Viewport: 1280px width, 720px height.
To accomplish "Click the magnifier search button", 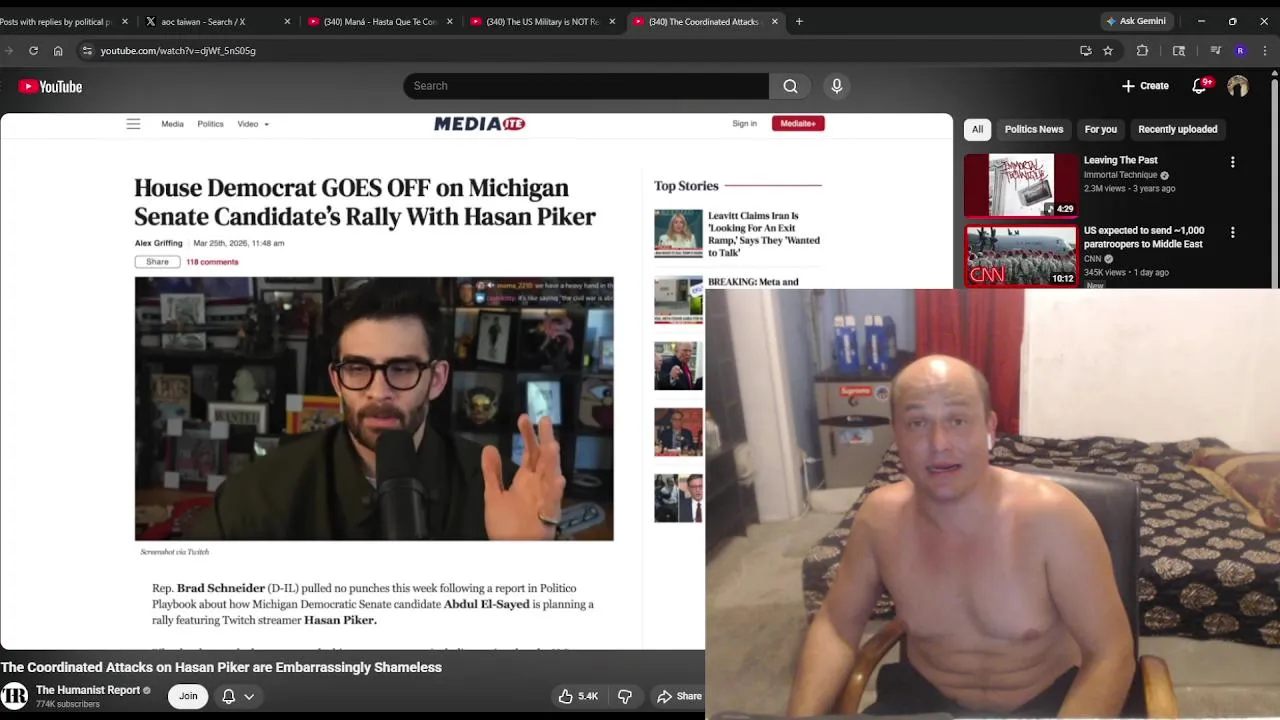I will (x=790, y=86).
